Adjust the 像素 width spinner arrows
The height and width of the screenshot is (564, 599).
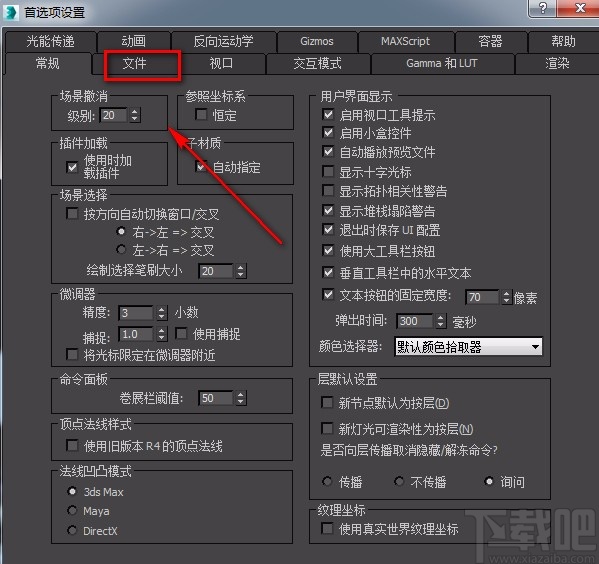tap(507, 297)
